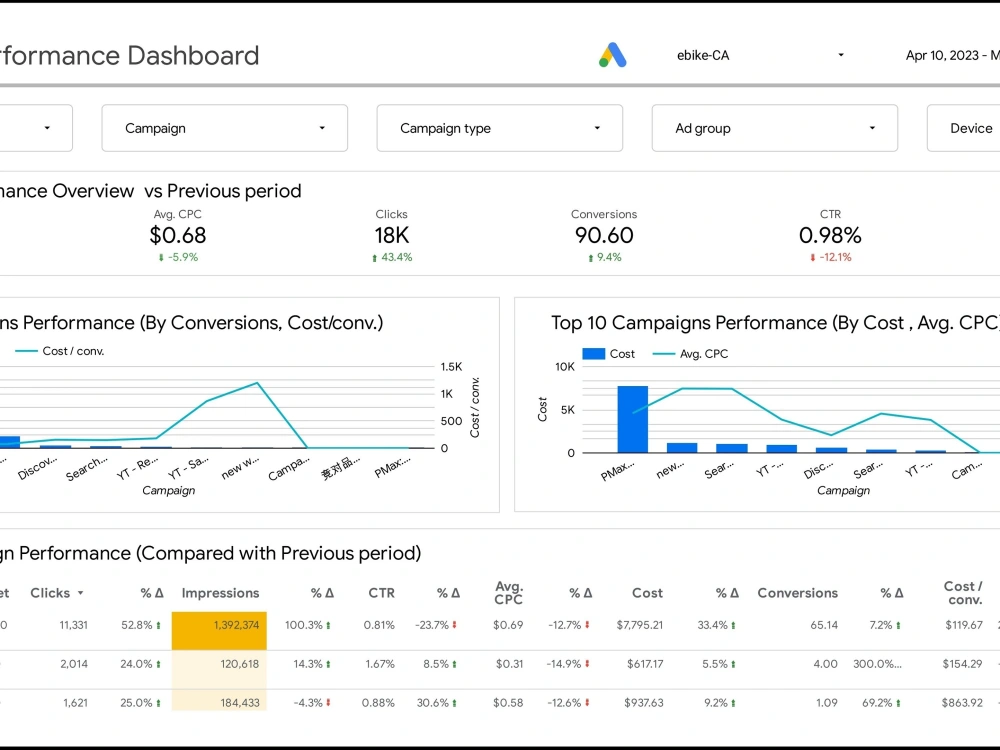Click the $119.67 cost per conversion cell

[964, 625]
